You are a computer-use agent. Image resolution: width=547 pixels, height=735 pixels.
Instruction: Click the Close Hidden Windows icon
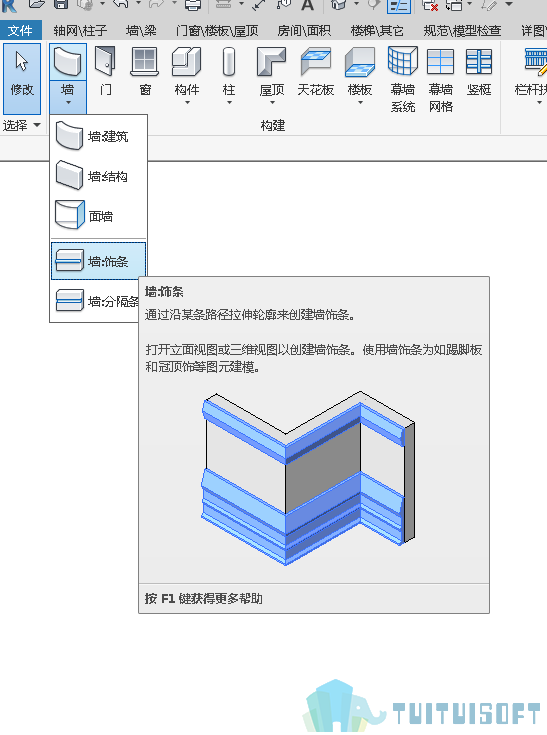point(430,5)
